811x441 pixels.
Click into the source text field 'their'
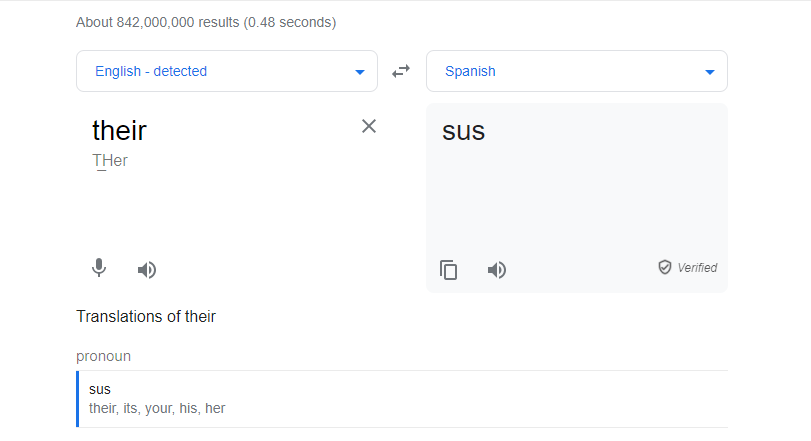point(119,130)
